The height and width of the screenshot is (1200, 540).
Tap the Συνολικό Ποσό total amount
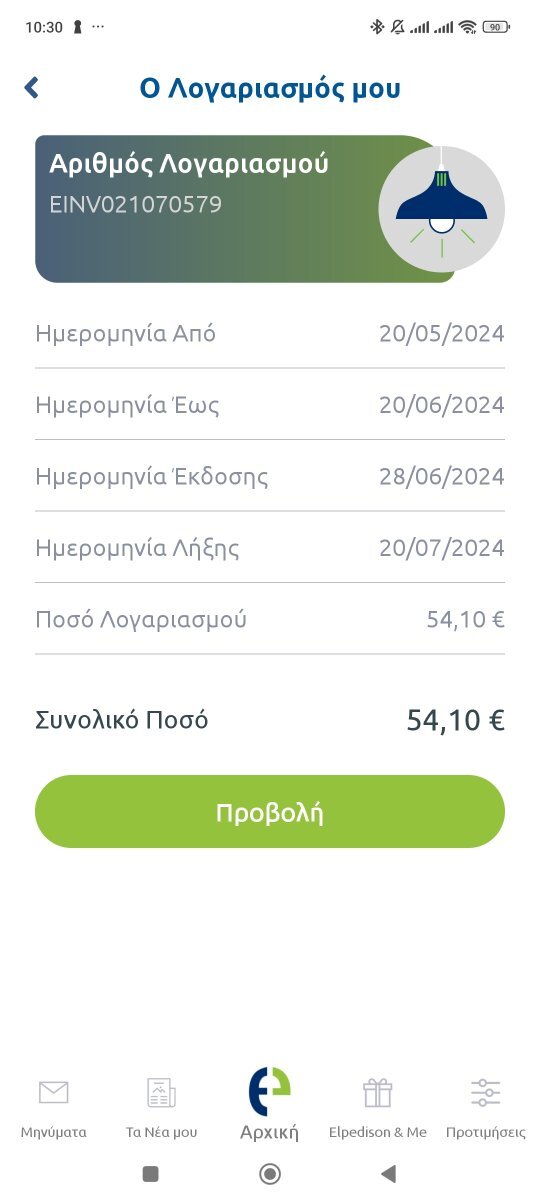pyautogui.click(x=455, y=720)
